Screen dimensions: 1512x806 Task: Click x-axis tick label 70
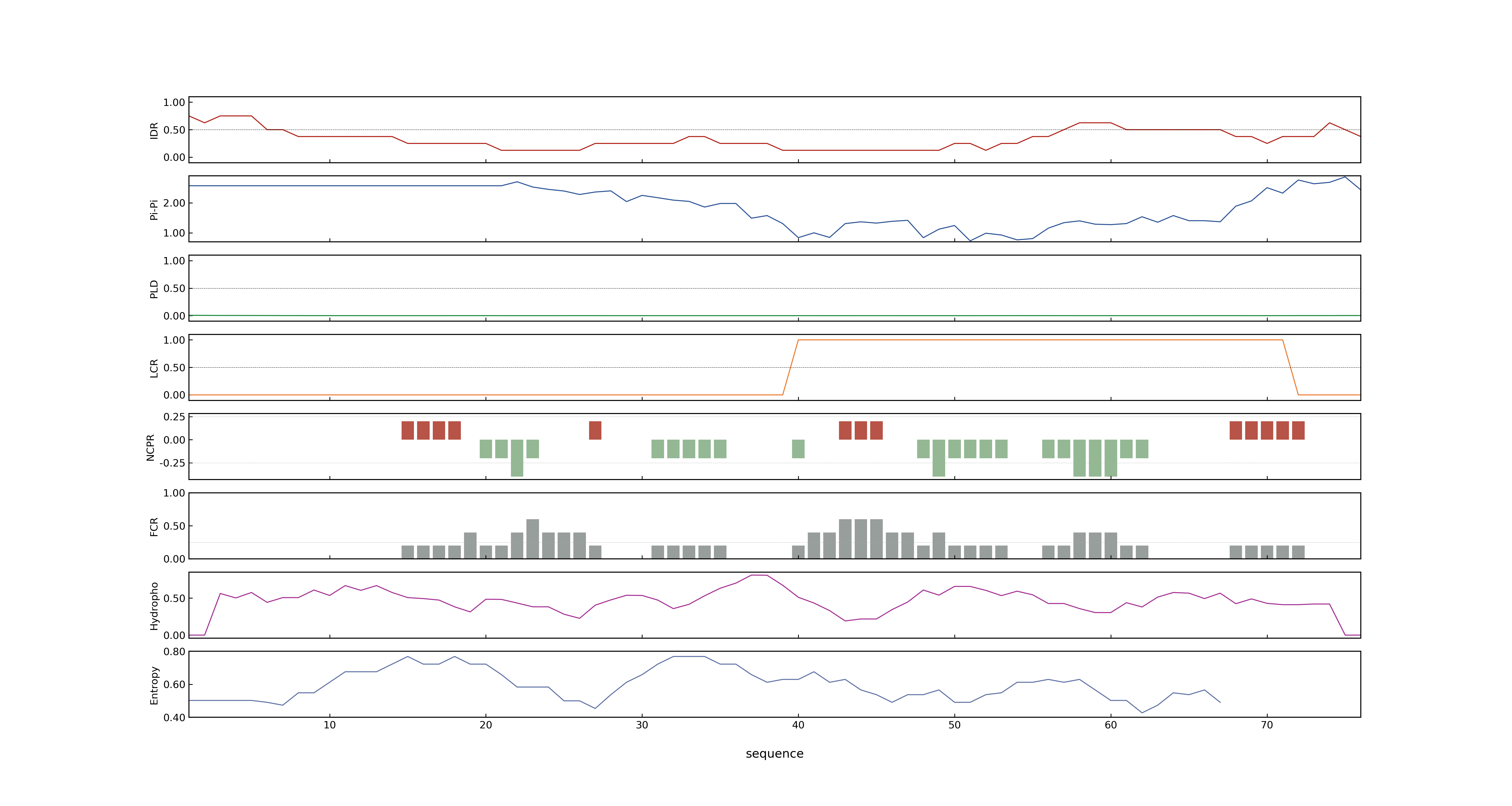tap(1267, 725)
